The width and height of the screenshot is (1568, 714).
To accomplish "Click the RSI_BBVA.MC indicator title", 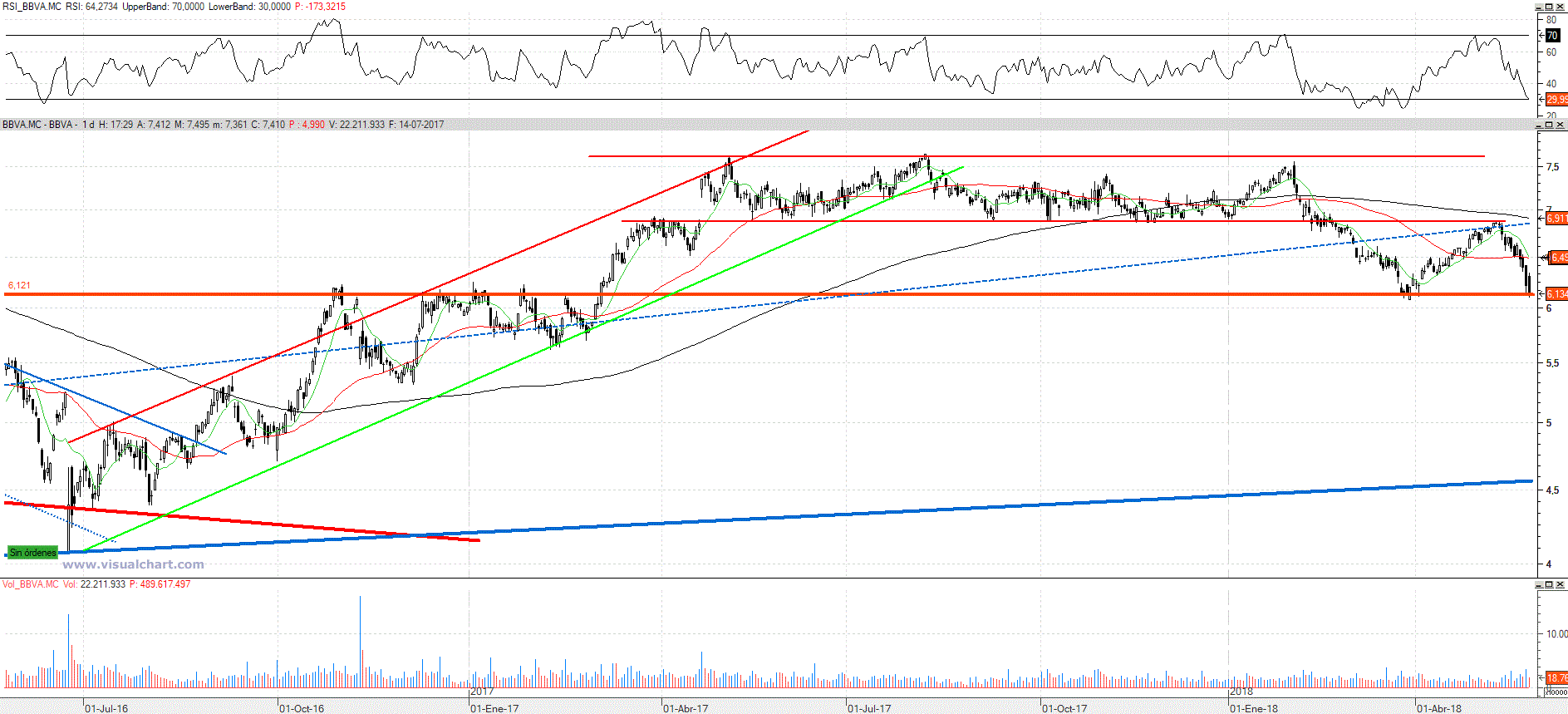I will (32, 7).
